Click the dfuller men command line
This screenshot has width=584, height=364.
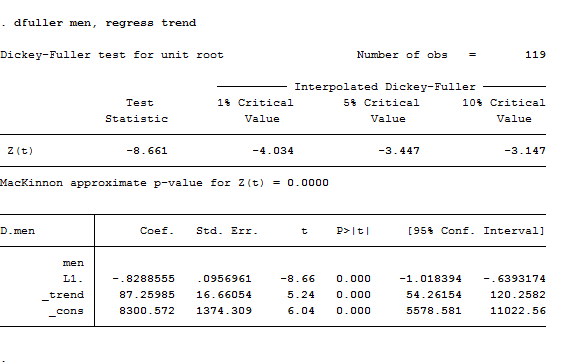(x=98, y=23)
